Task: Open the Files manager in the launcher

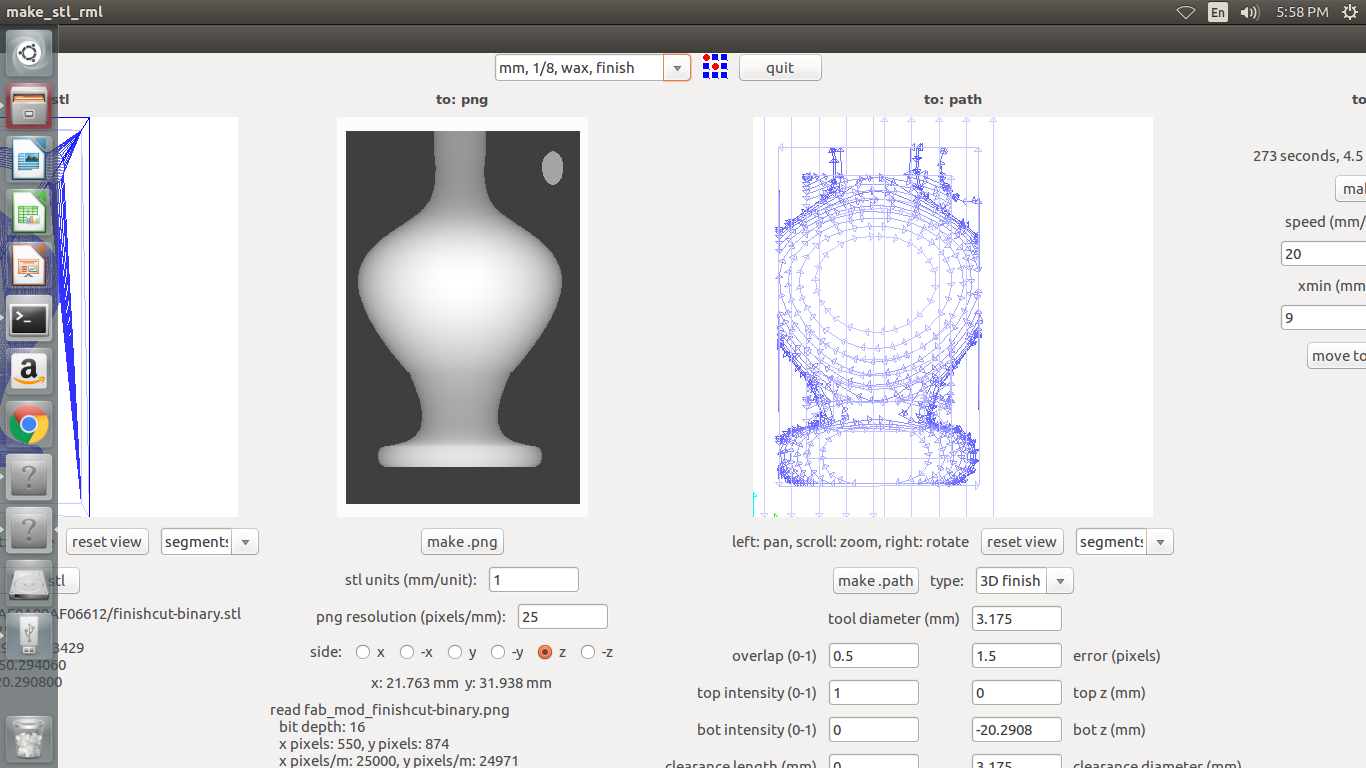Action: coord(29,106)
